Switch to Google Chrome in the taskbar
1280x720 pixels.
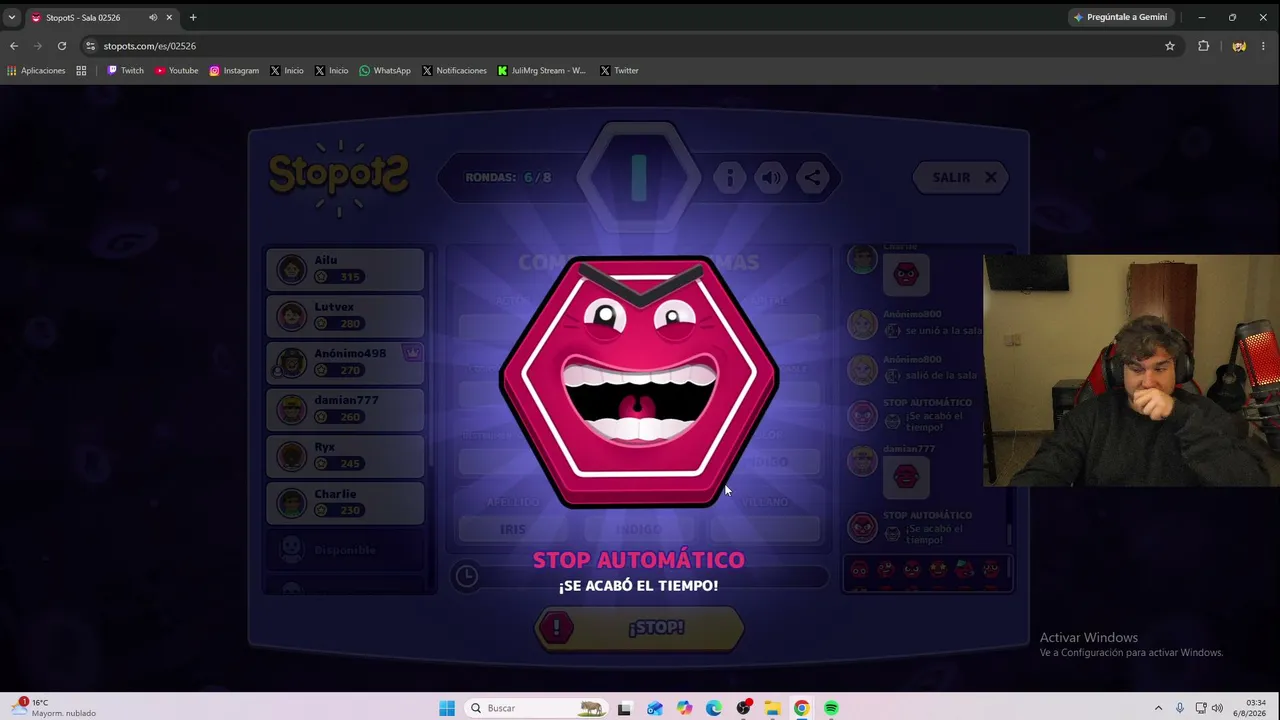coord(801,708)
